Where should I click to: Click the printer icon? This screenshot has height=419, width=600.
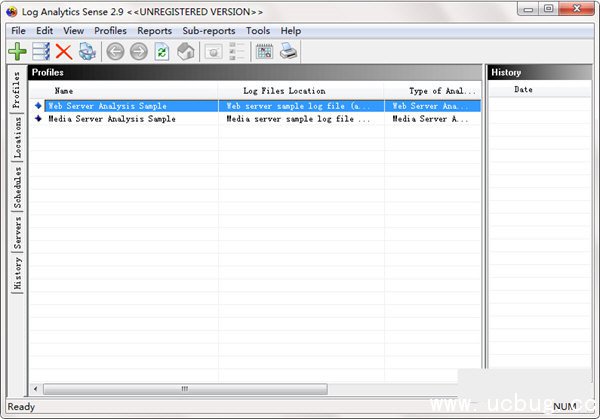pos(288,51)
